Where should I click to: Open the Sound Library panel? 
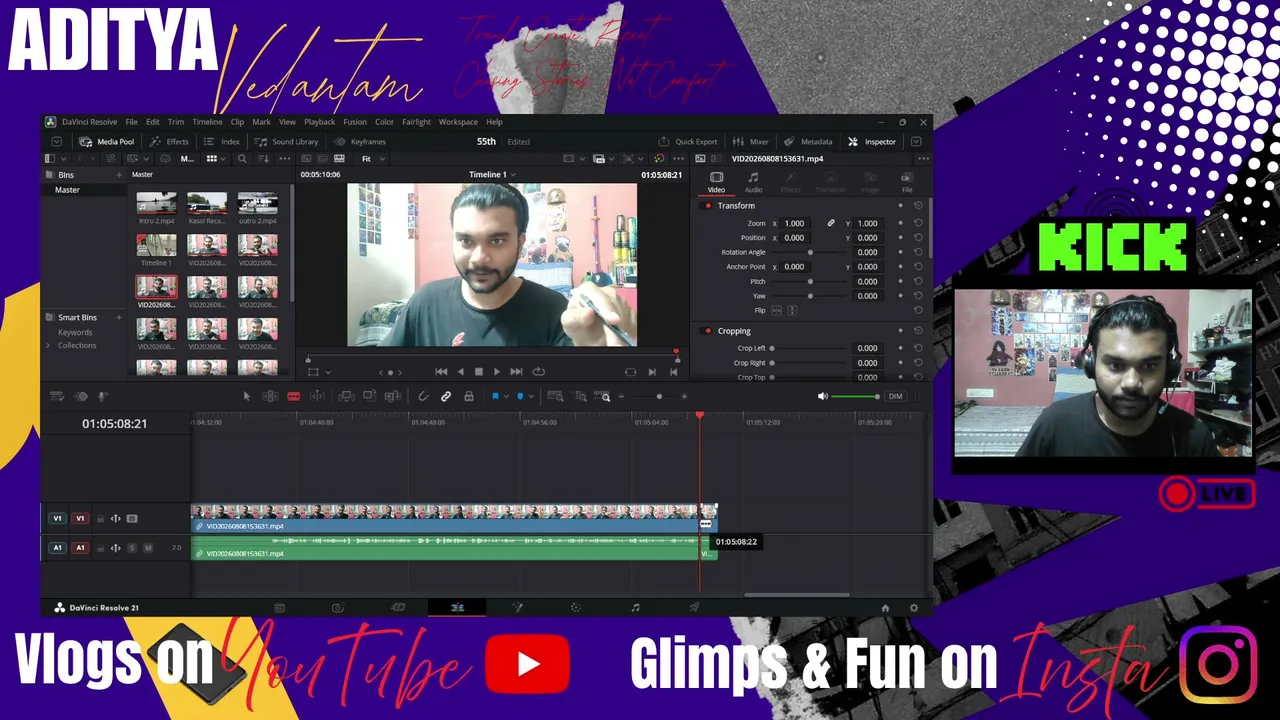tap(288, 142)
